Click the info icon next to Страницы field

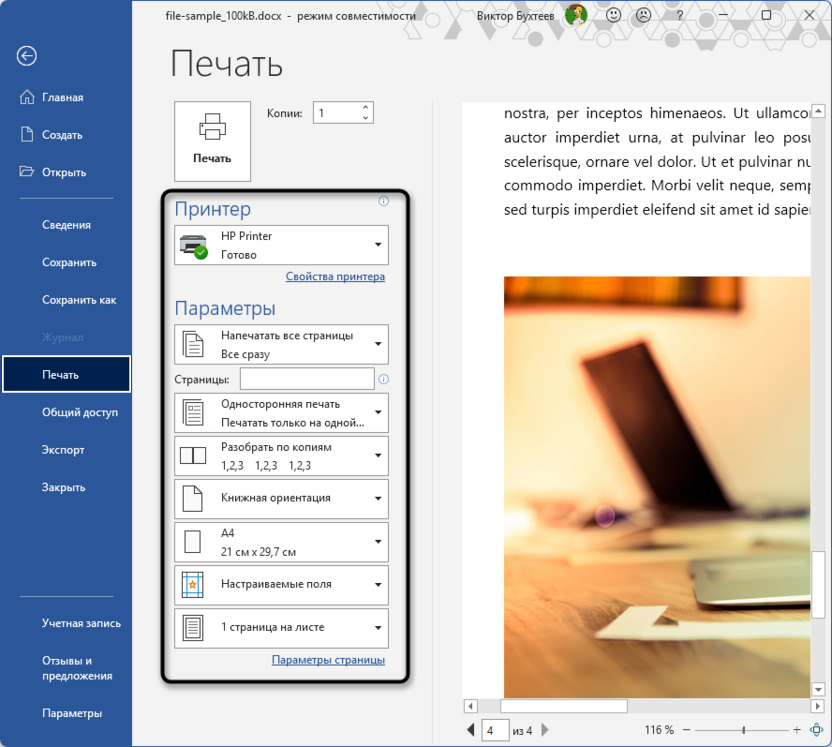384,379
